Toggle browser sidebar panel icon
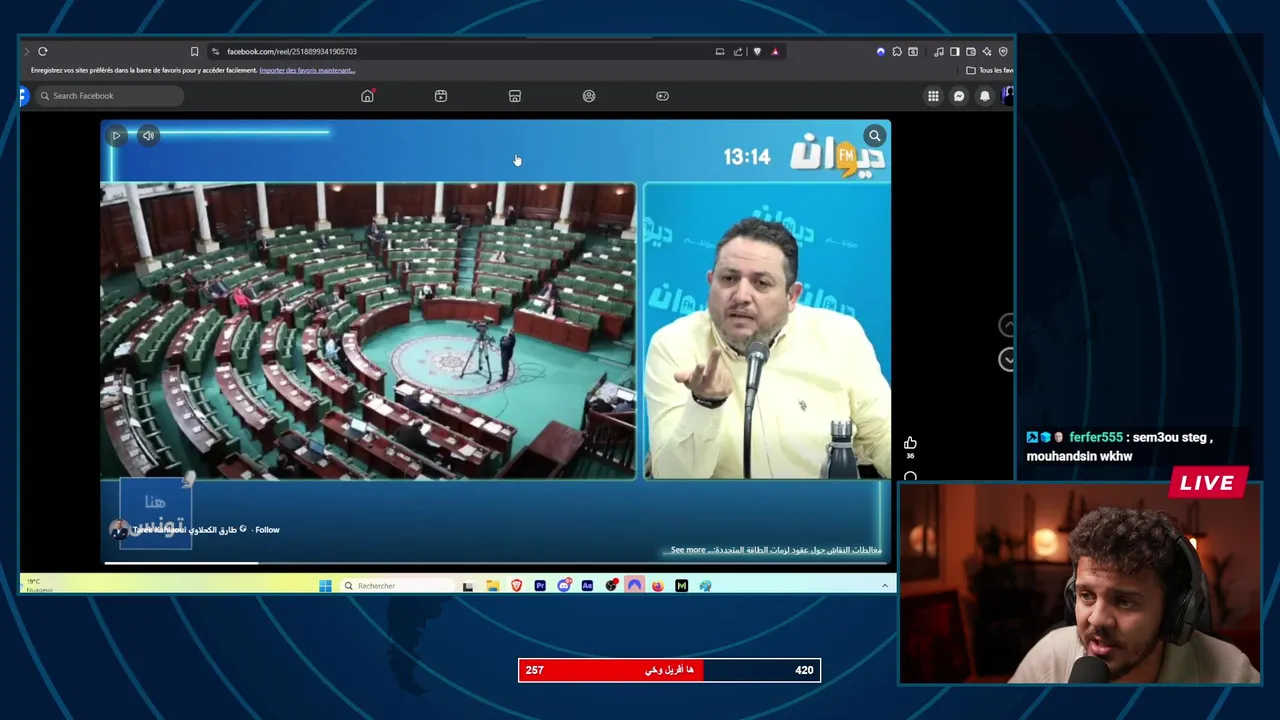 (955, 51)
